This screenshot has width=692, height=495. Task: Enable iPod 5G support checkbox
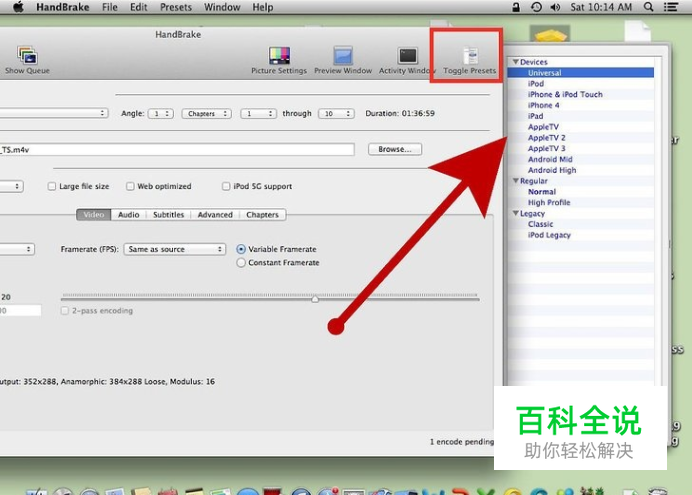coord(226,186)
